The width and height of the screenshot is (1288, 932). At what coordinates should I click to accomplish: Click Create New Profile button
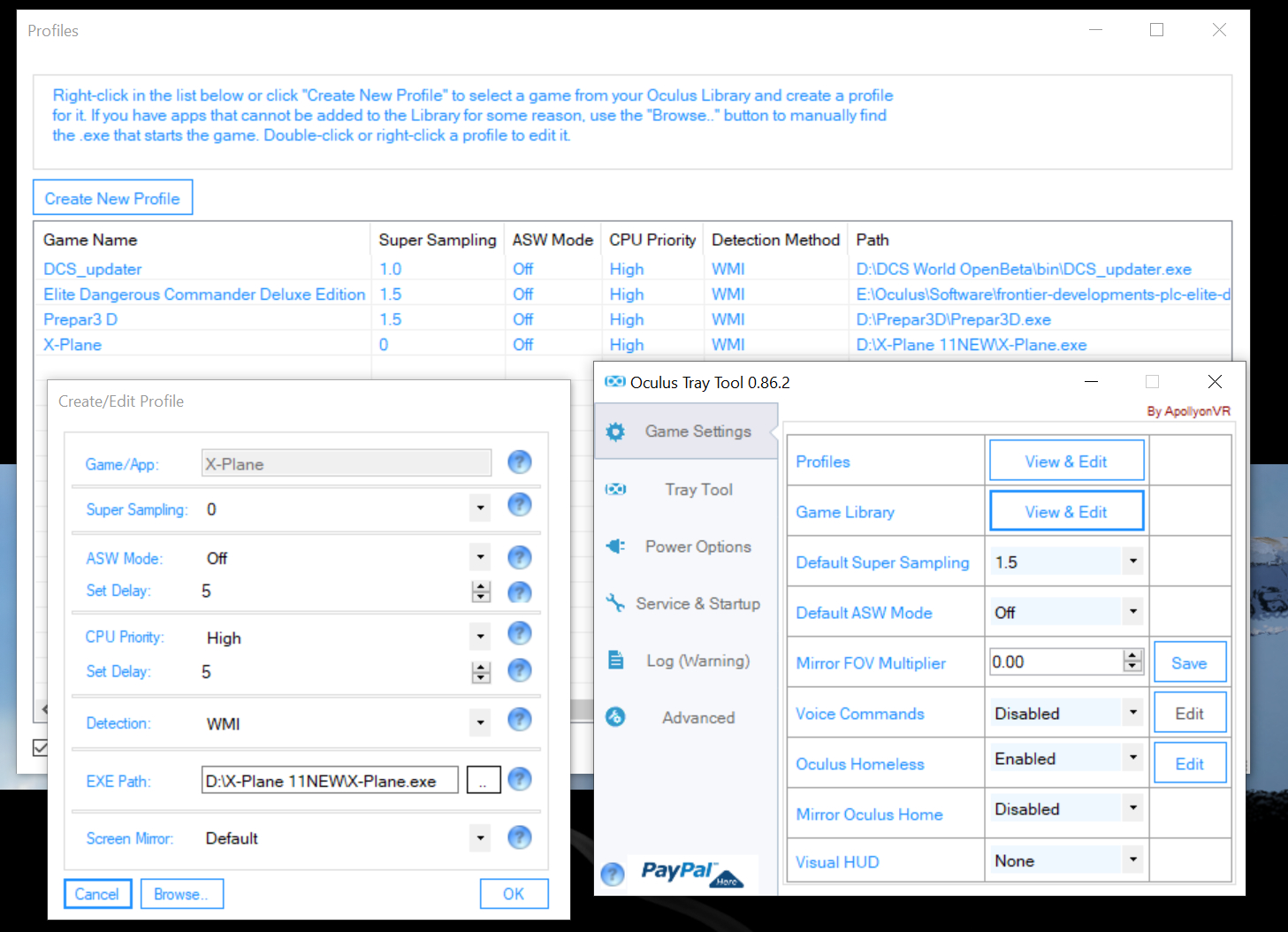(112, 198)
